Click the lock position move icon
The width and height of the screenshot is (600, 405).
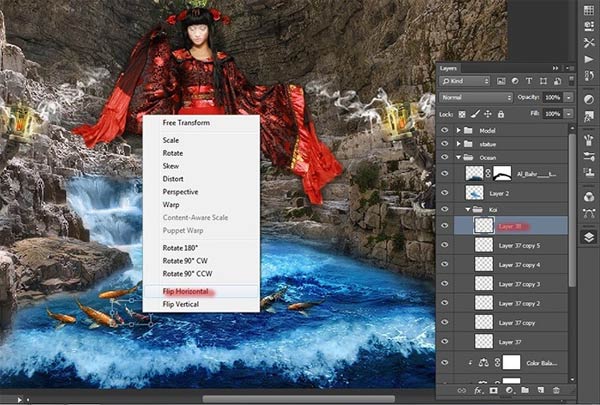[488, 114]
